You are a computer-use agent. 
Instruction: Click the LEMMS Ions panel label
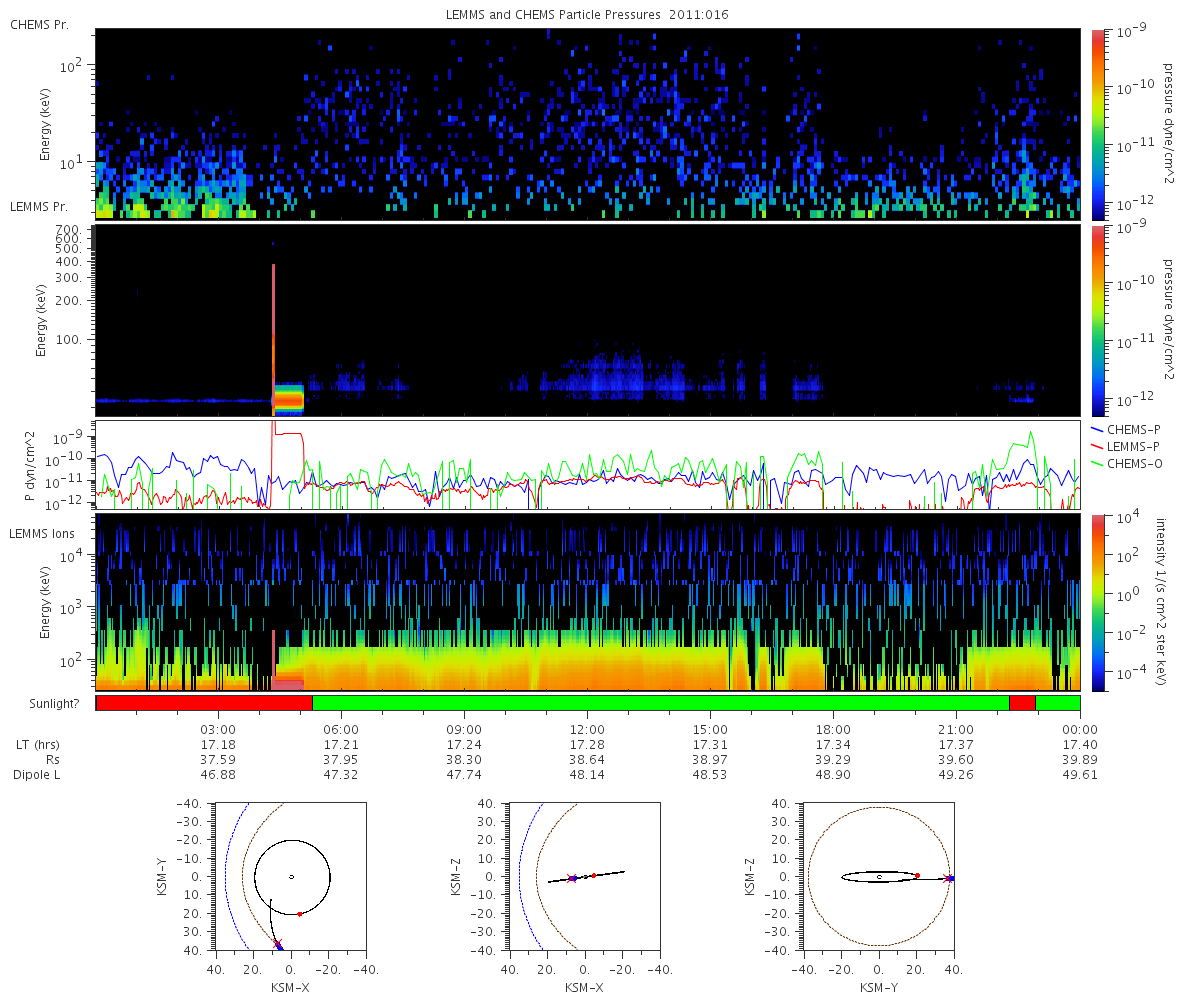click(40, 535)
